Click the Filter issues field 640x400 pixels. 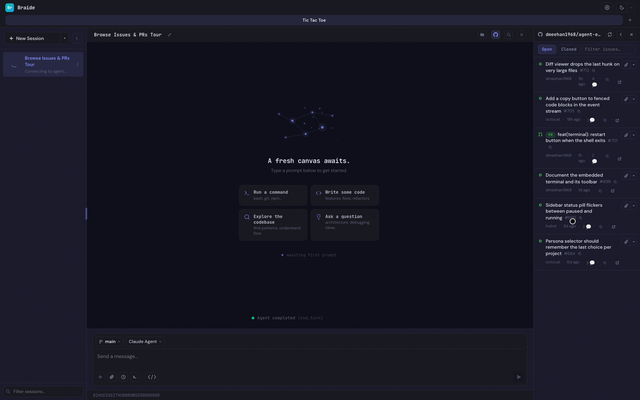point(608,49)
